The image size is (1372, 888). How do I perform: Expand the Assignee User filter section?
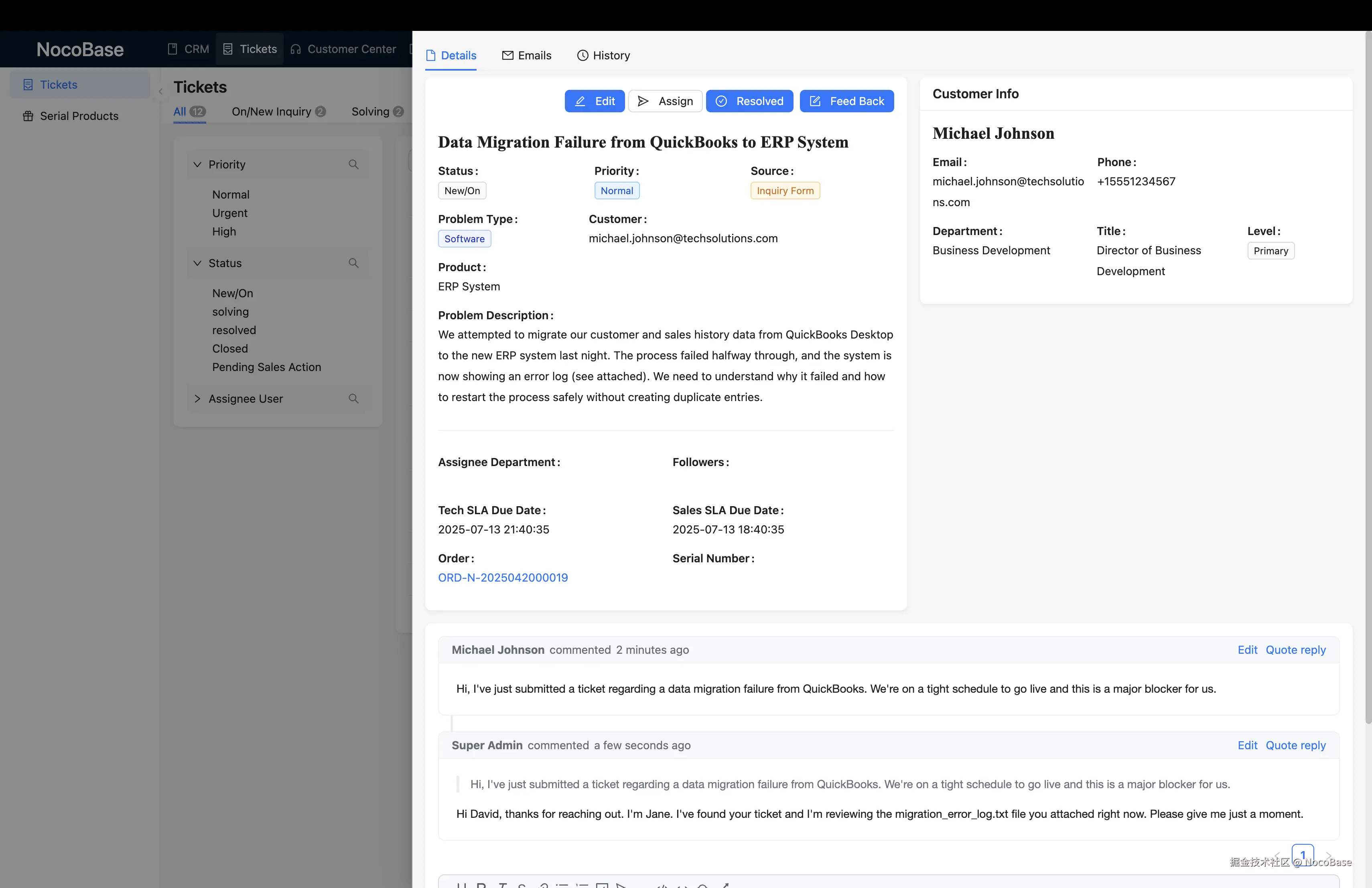click(x=198, y=398)
